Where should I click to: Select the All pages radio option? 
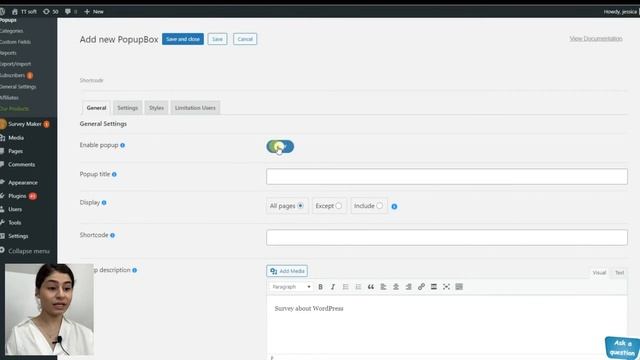300,206
